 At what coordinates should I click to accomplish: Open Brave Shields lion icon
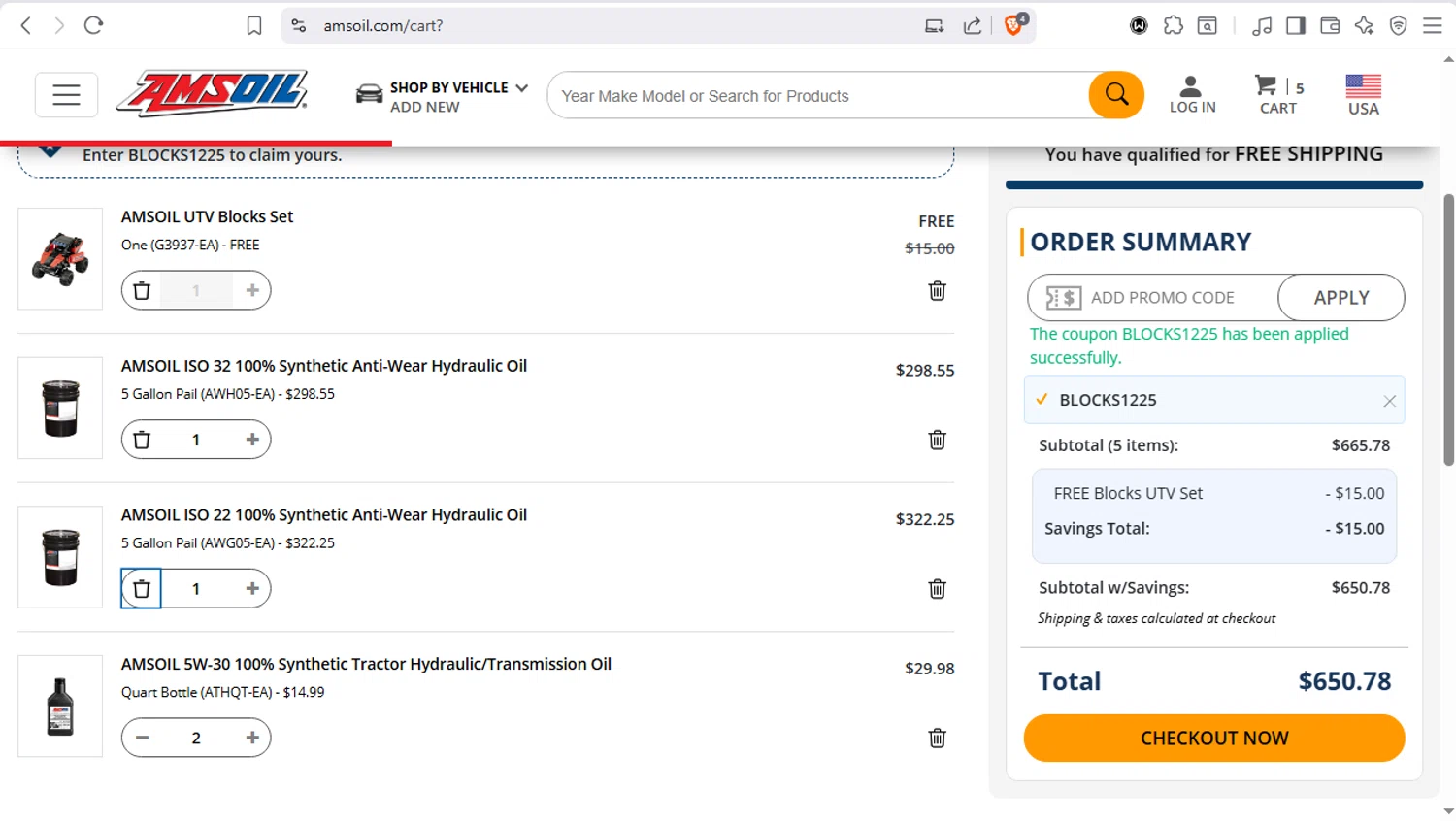[1015, 25]
